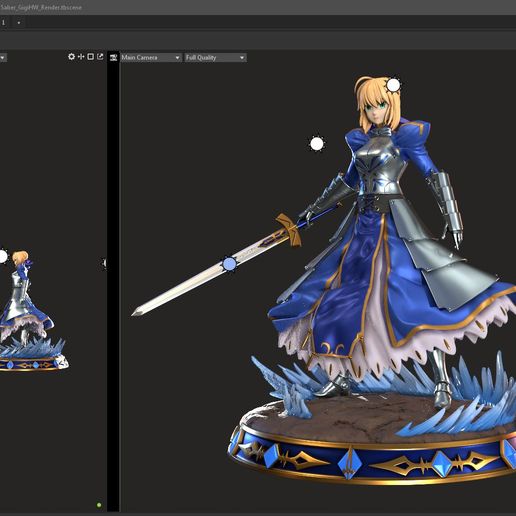Click the square maximize-viewport icon
The height and width of the screenshot is (516, 516).
coord(90,57)
